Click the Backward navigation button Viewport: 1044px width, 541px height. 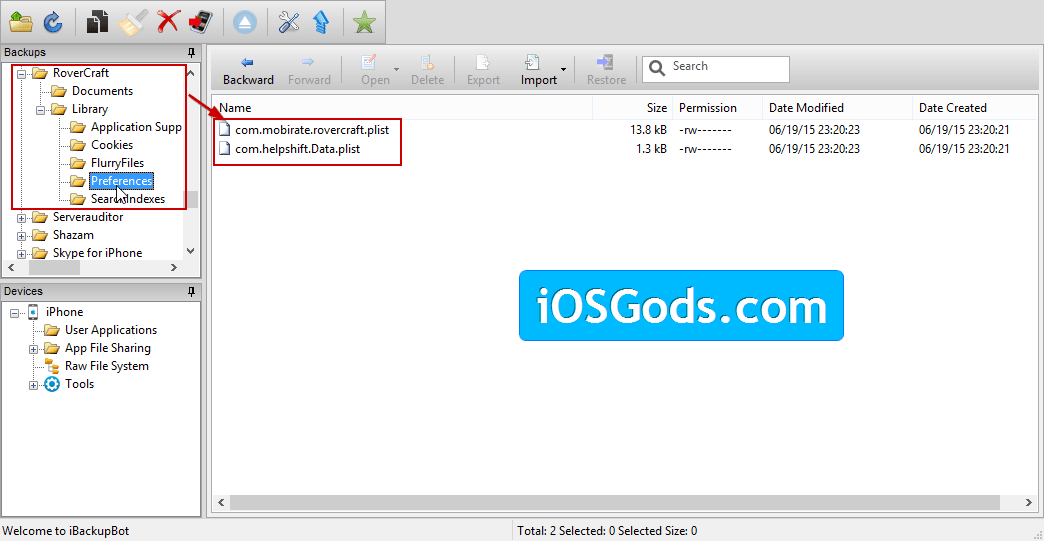pos(248,70)
